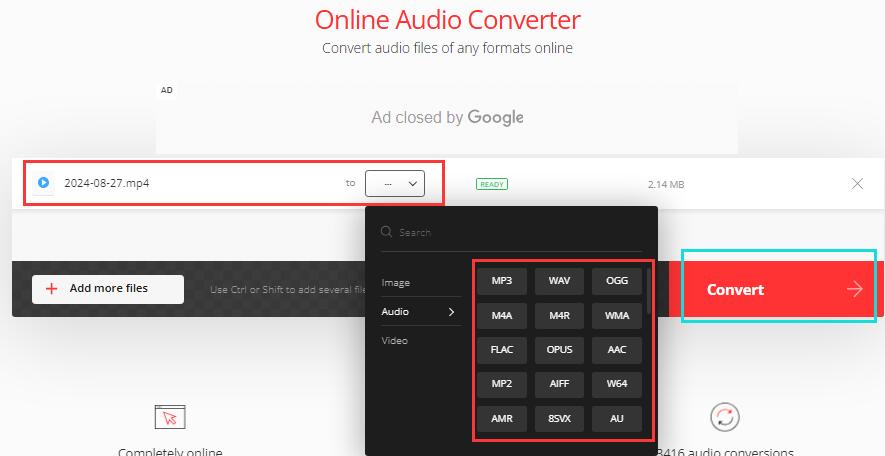Click the Add more files button
This screenshot has height=456, width=885.
tap(108, 289)
